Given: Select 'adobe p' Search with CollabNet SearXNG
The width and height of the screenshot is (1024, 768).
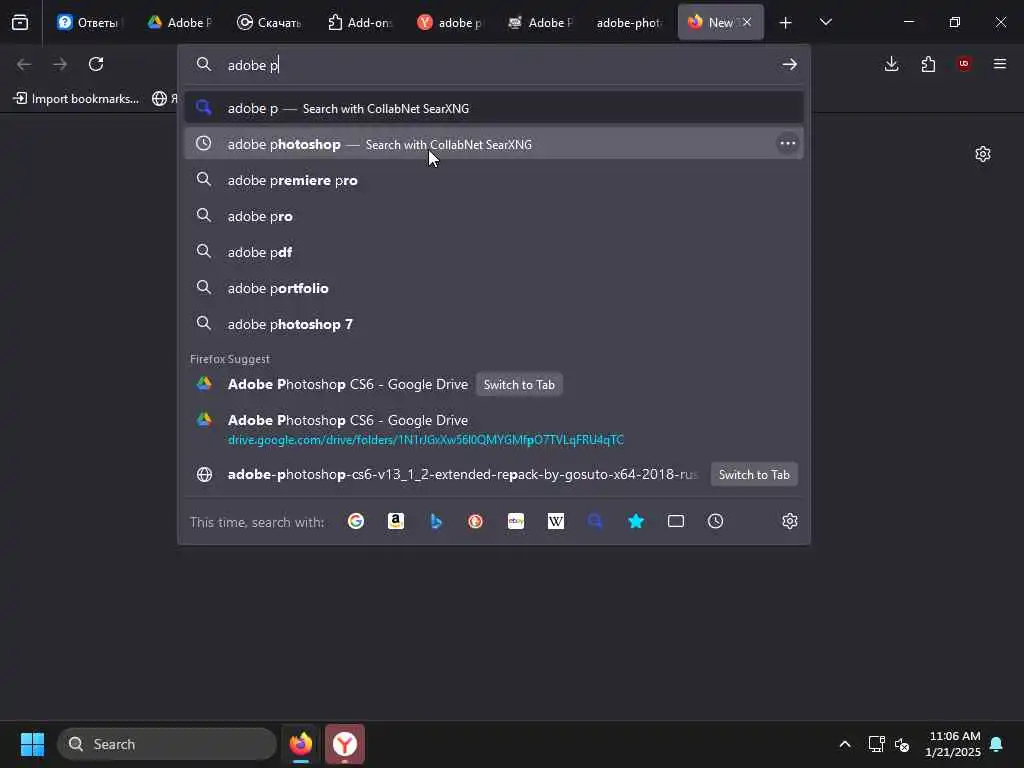Looking at the screenshot, I should click(x=494, y=108).
